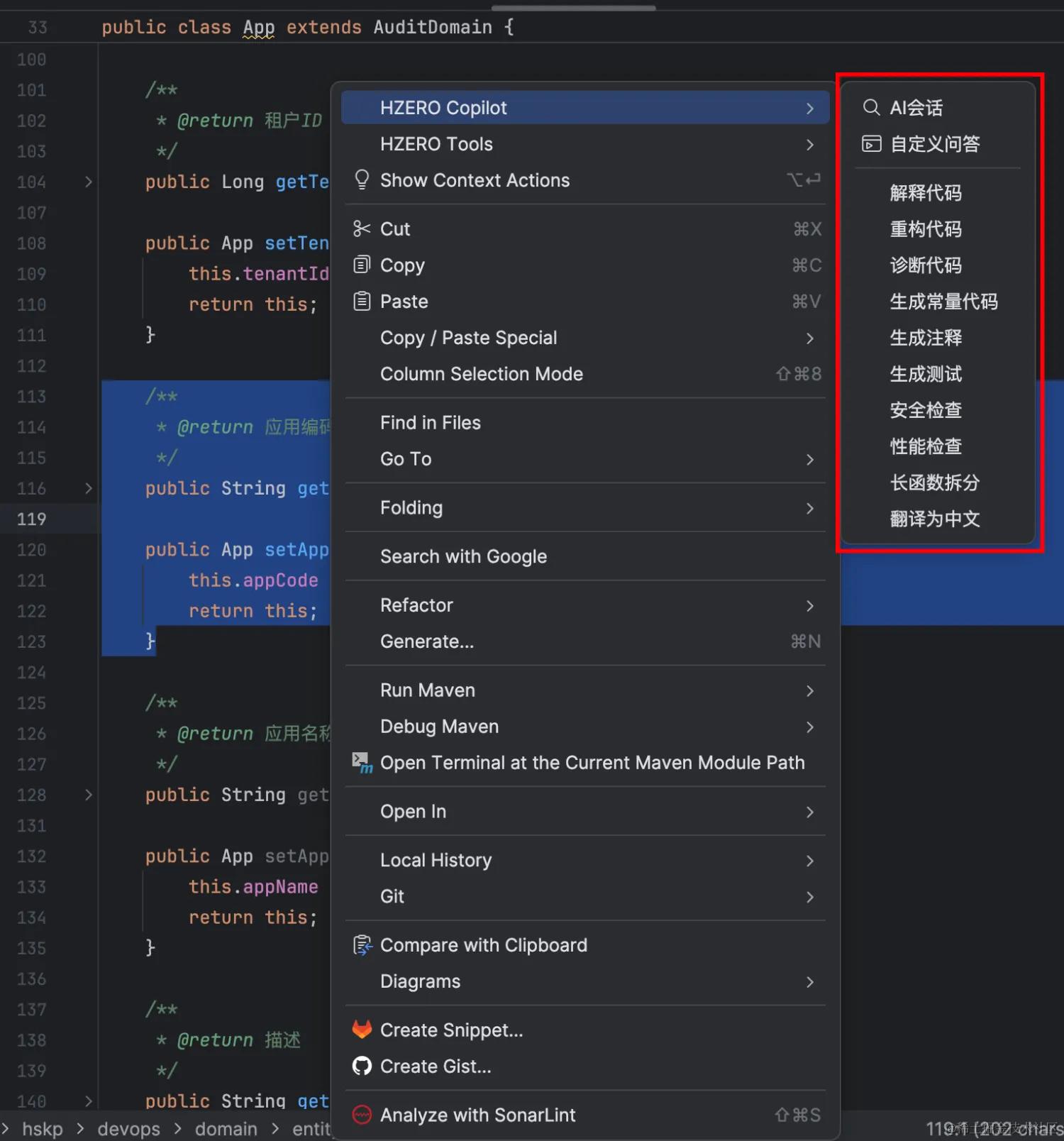This screenshot has width=1064, height=1141.
Task: Click the GitHub icon beside Create Gist
Action: pos(362,1066)
